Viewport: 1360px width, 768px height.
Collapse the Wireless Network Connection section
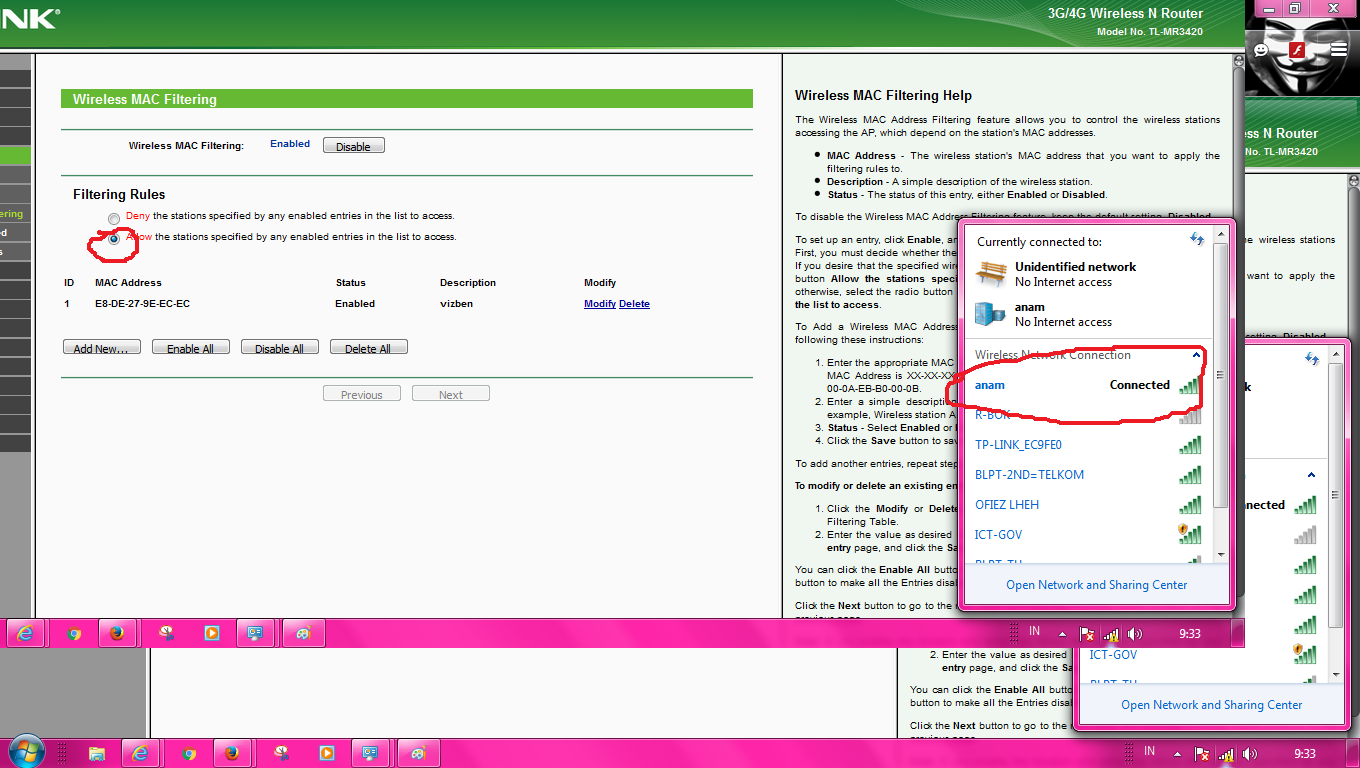[x=1197, y=355]
